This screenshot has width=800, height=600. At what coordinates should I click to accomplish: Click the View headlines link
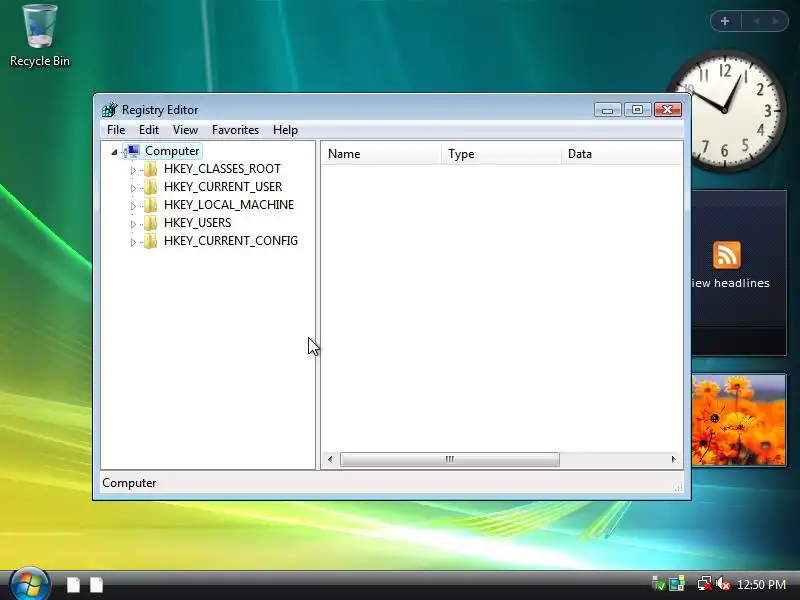[x=731, y=283]
